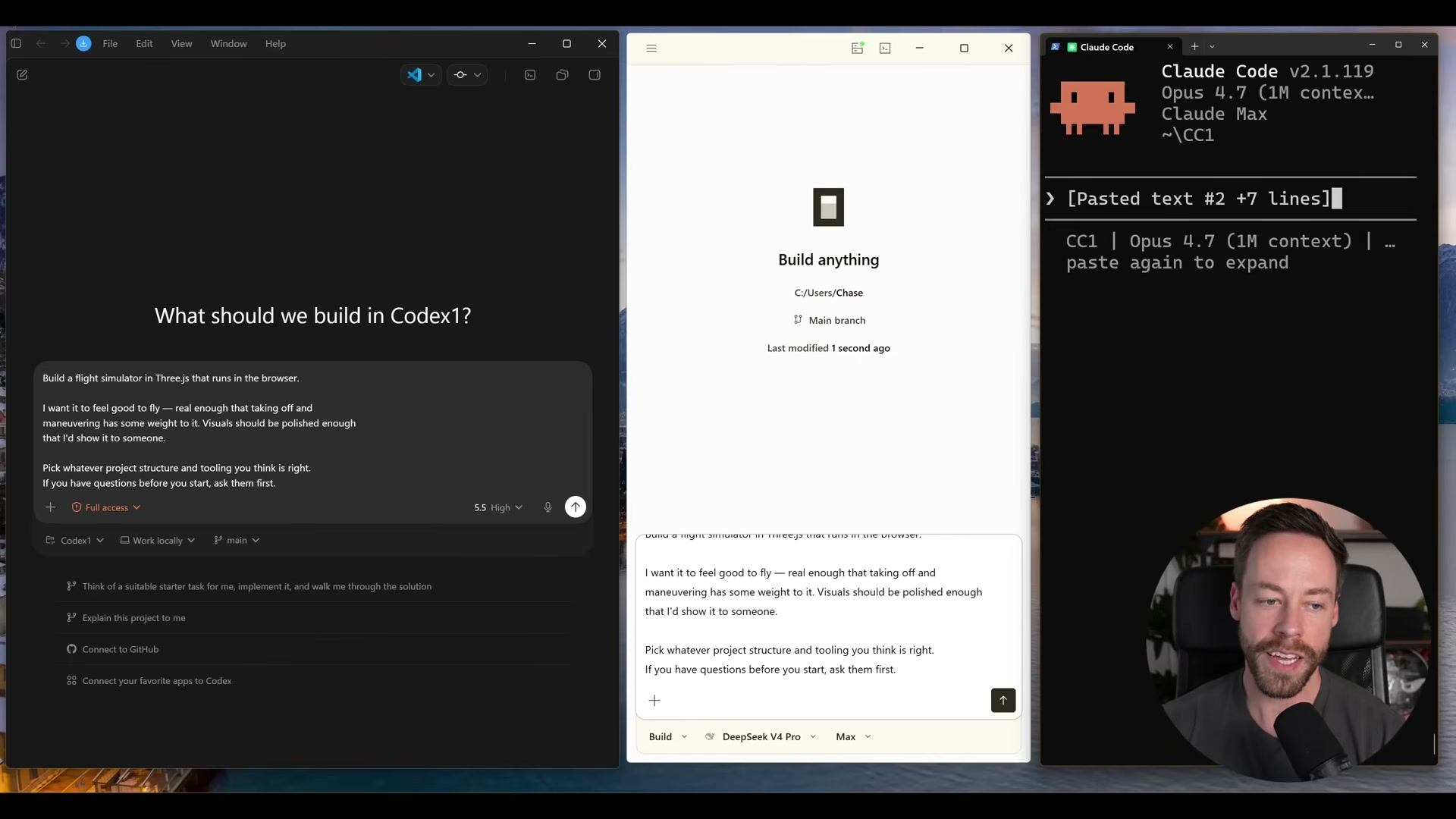Toggle the secondary panel on the right toolbar
The height and width of the screenshot is (819, 1456).
(x=595, y=74)
